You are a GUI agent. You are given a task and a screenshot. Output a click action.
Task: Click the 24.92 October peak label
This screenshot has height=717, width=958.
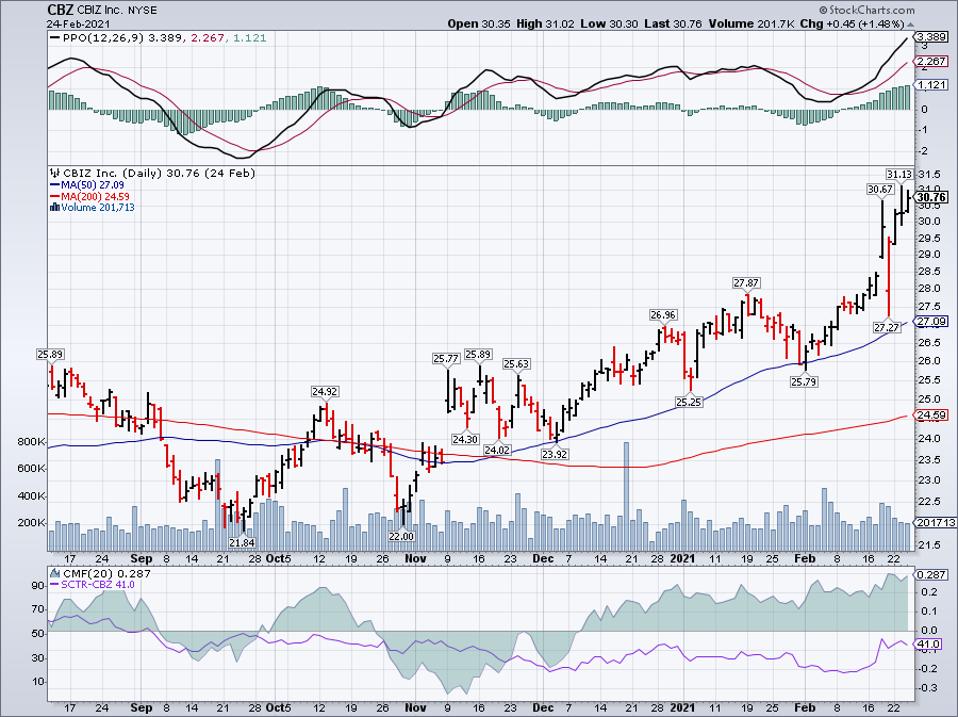(325, 391)
